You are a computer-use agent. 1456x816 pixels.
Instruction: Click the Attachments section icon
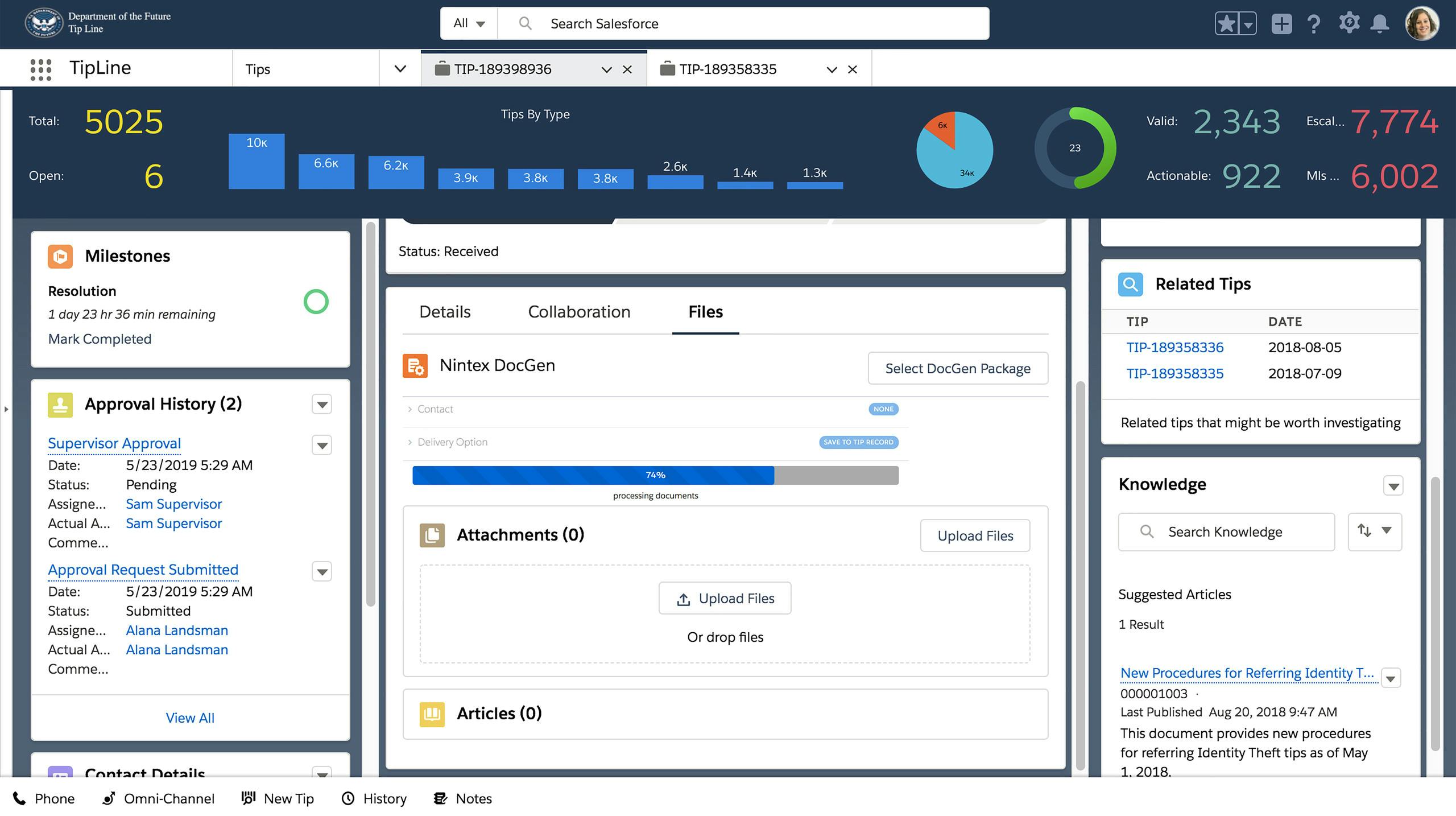pos(432,534)
